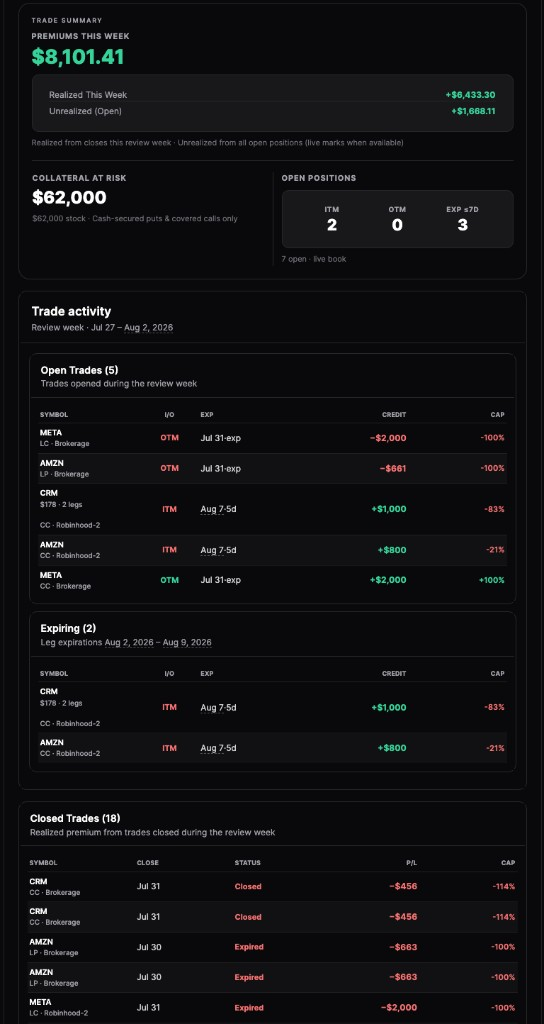Viewport: 544px width, 1024px height.
Task: Click the I/O column header in Open Trades
Action: pyautogui.click(x=169, y=415)
